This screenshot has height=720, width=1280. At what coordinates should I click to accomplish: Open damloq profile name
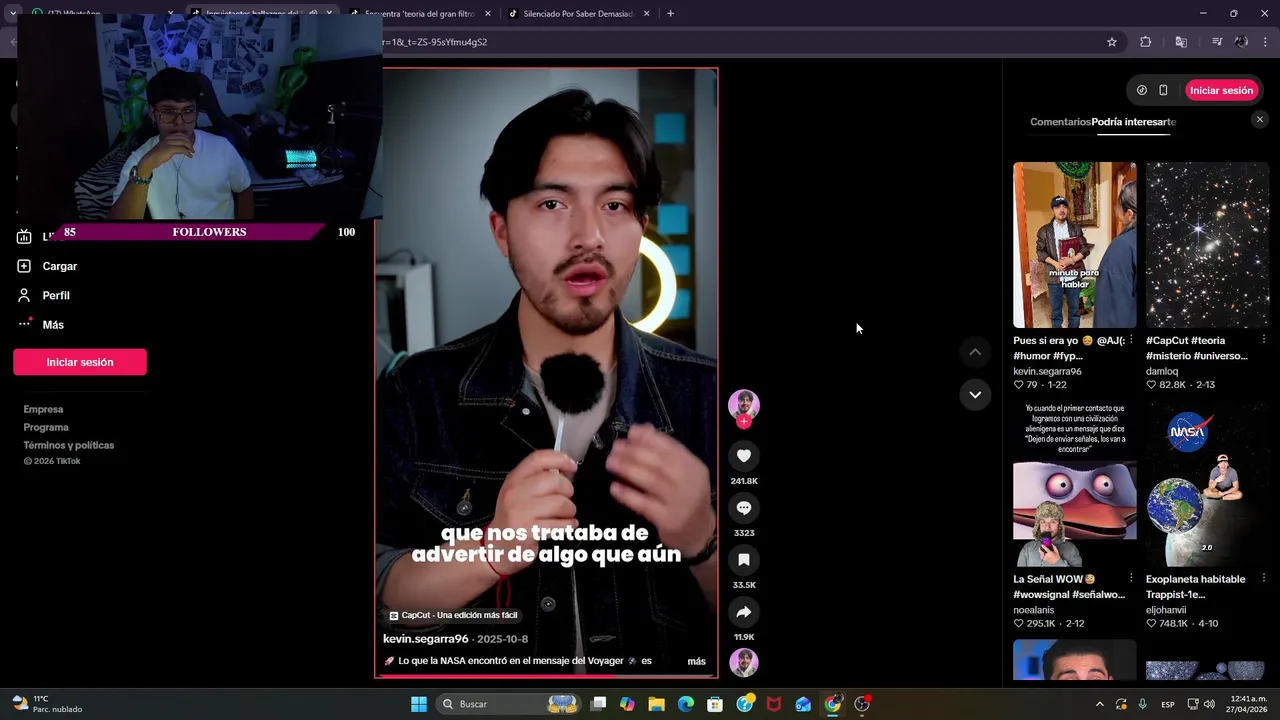click(1162, 371)
